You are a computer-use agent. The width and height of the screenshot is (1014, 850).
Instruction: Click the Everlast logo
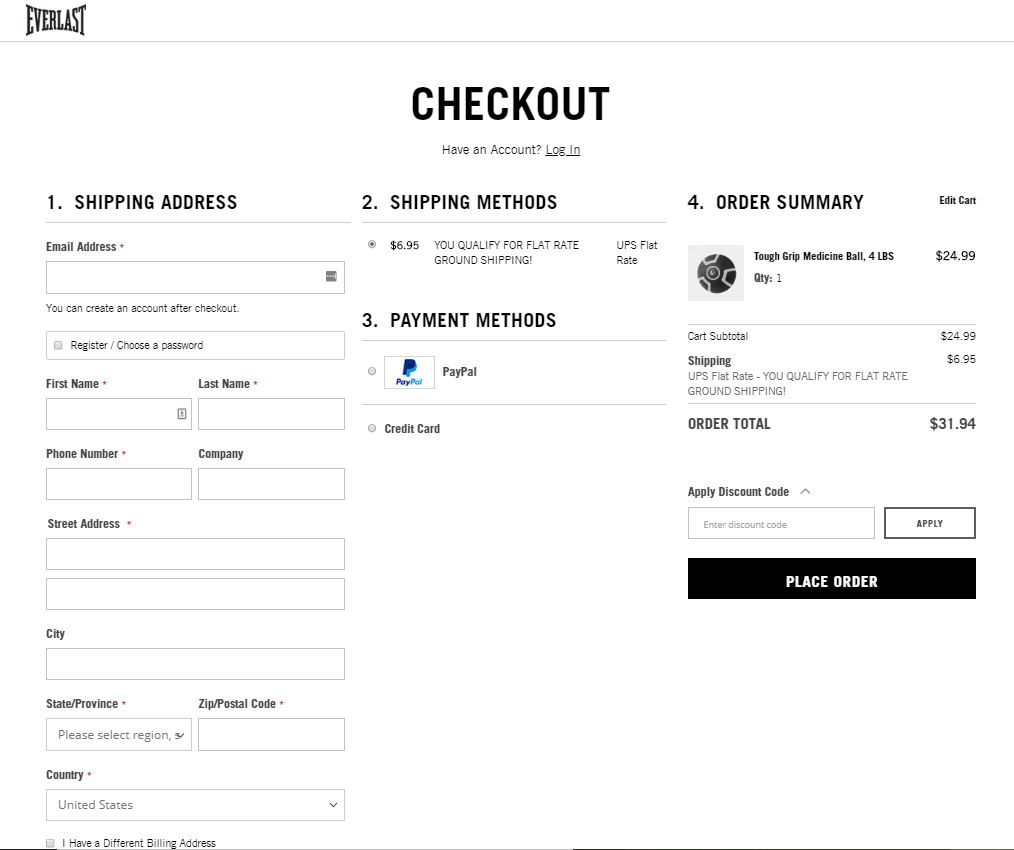(x=56, y=19)
